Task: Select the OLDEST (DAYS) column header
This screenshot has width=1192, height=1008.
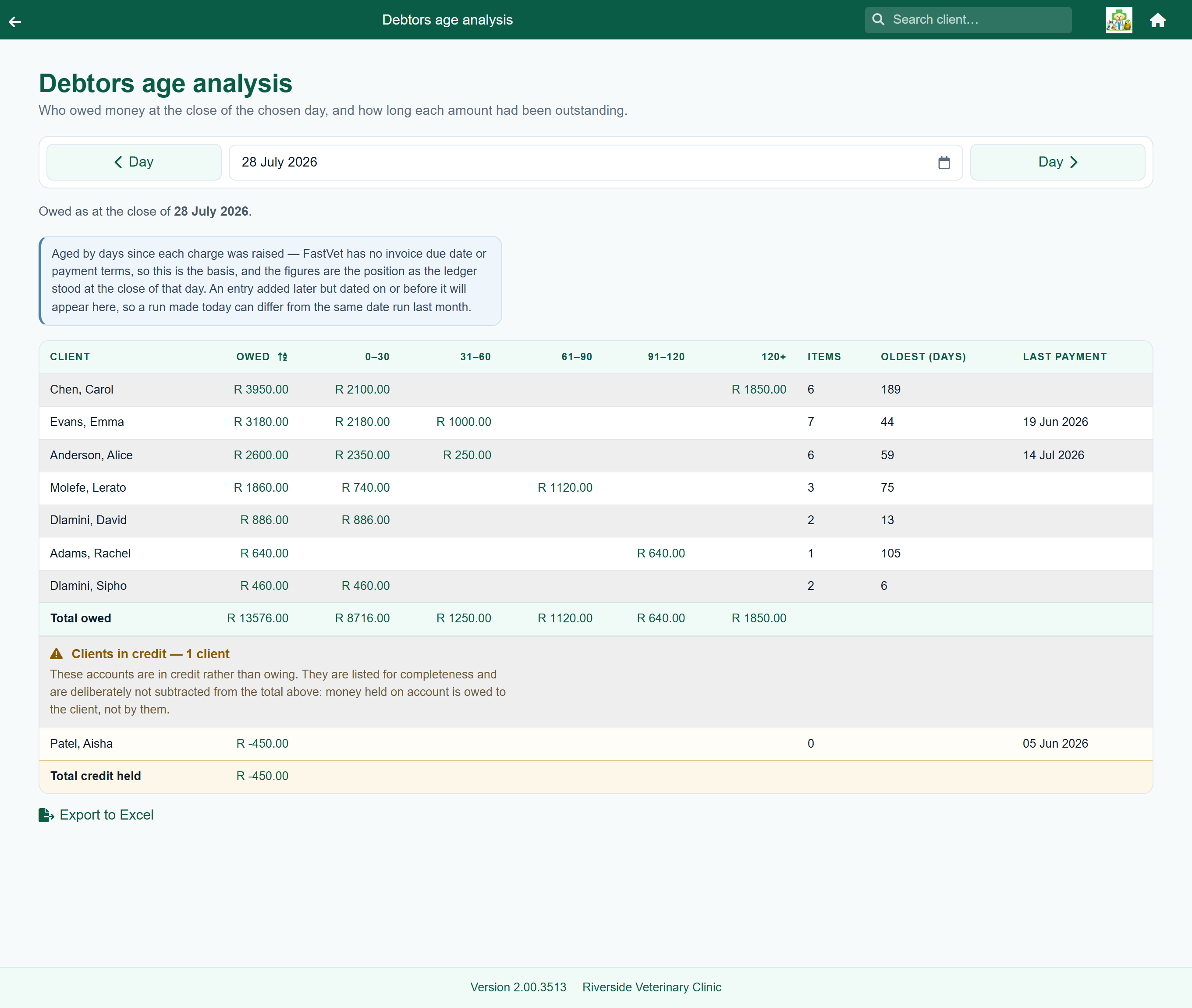Action: (x=923, y=357)
